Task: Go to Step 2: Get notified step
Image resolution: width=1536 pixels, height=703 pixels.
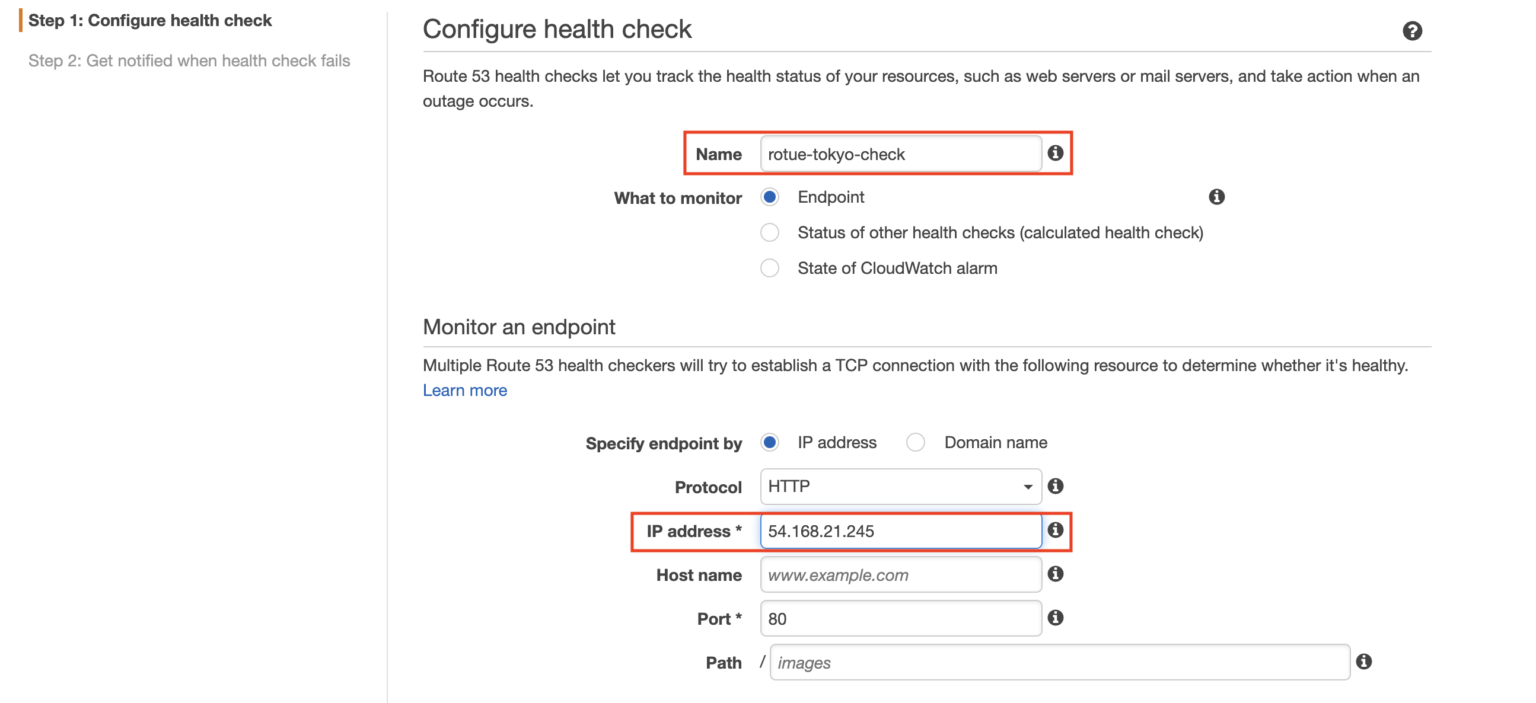Action: pyautogui.click(x=189, y=61)
